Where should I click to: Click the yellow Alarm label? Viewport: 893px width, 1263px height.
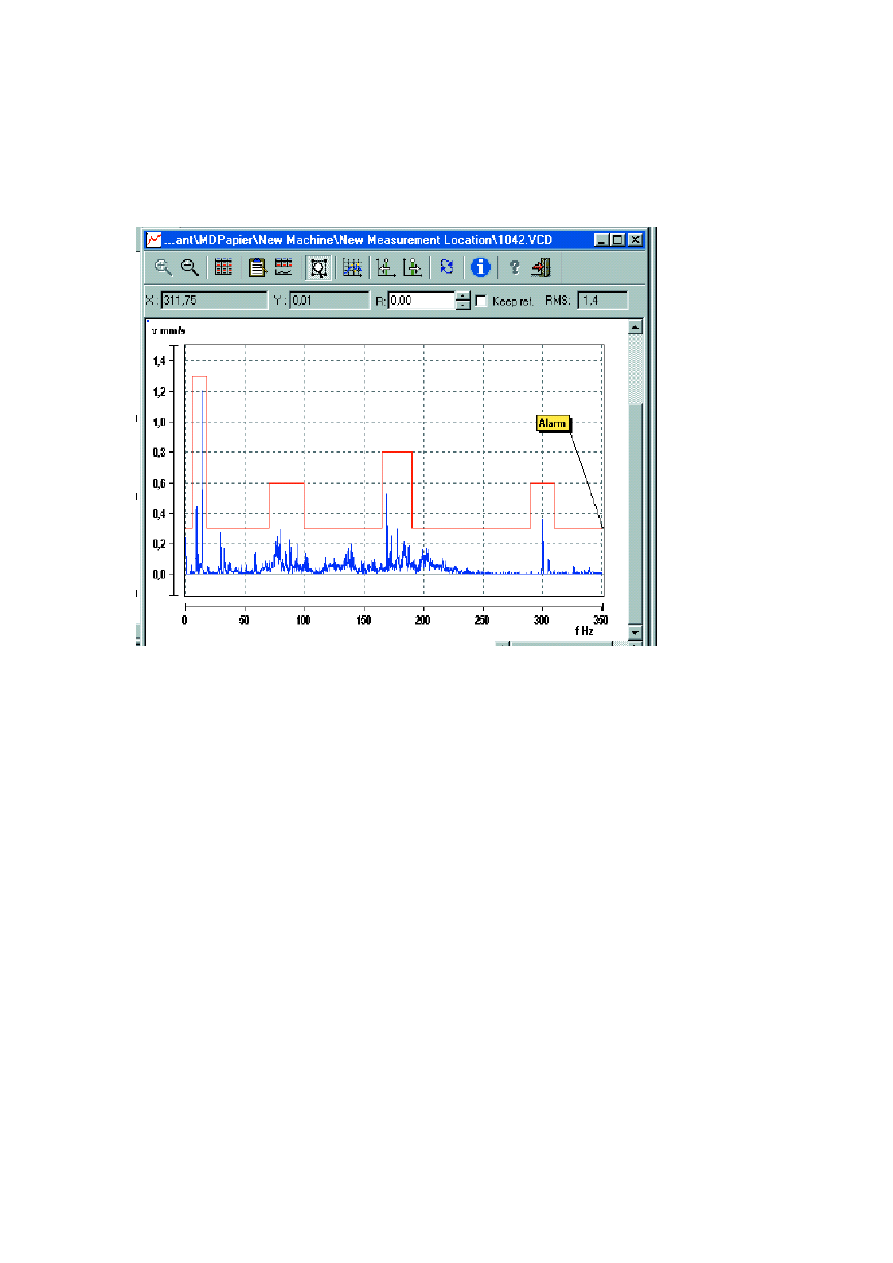click(553, 424)
